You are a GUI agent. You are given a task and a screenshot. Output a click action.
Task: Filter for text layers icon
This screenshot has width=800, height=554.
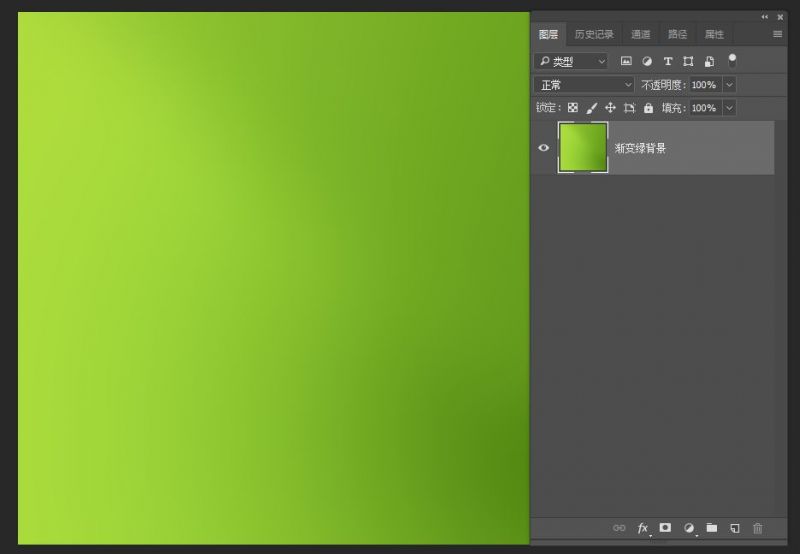coord(668,61)
